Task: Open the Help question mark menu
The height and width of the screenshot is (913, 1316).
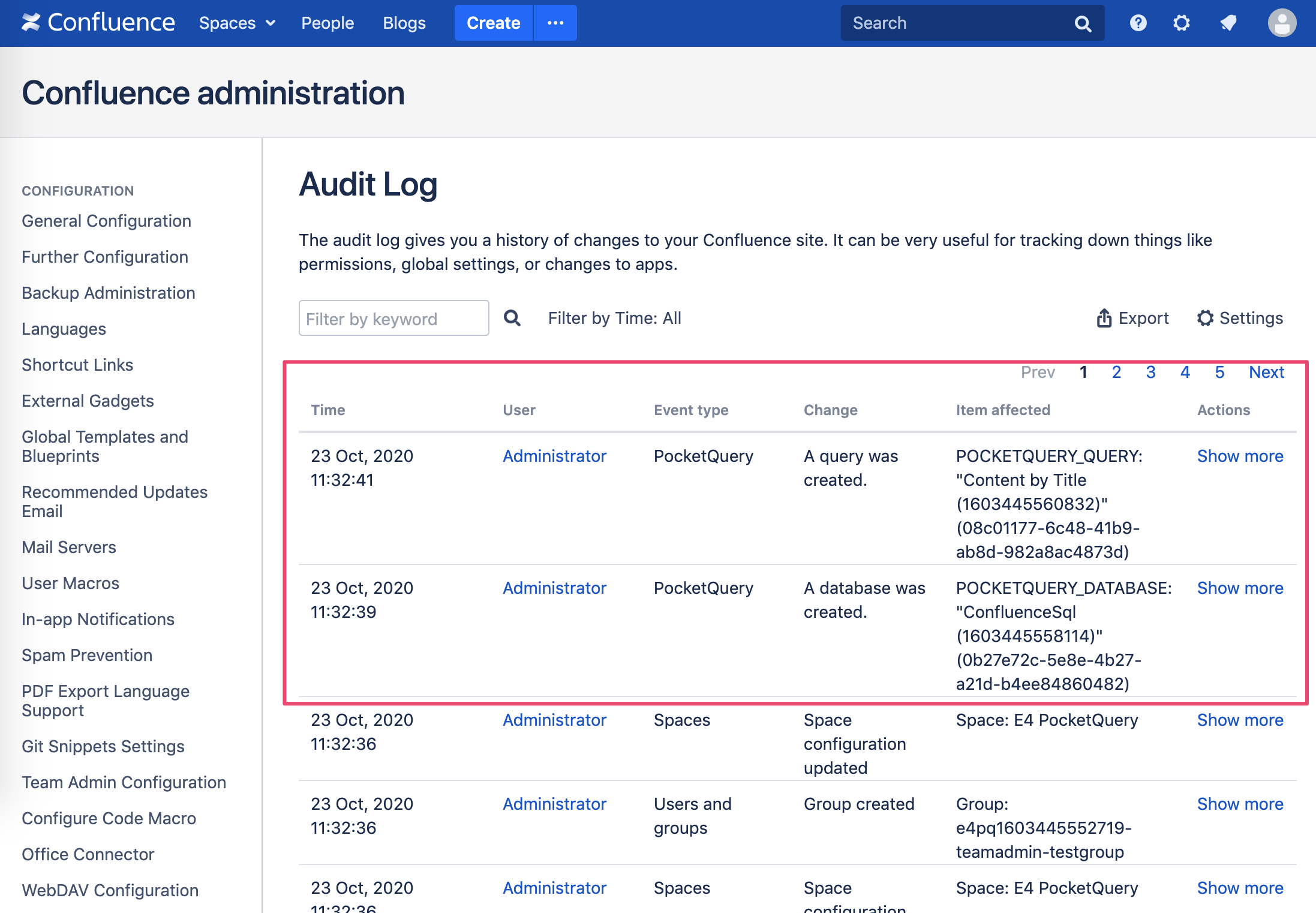Action: (x=1138, y=23)
